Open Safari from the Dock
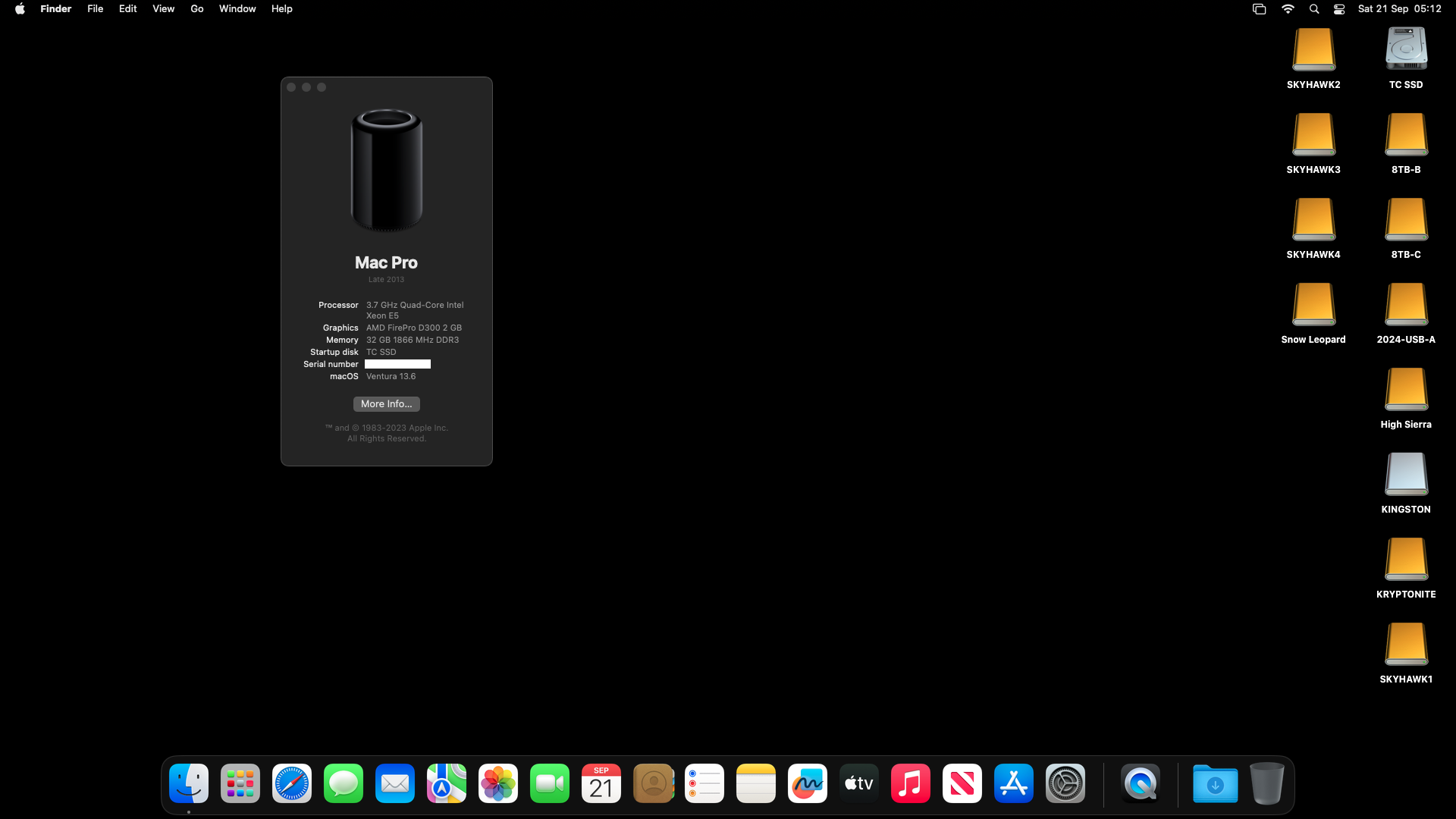 [x=292, y=783]
